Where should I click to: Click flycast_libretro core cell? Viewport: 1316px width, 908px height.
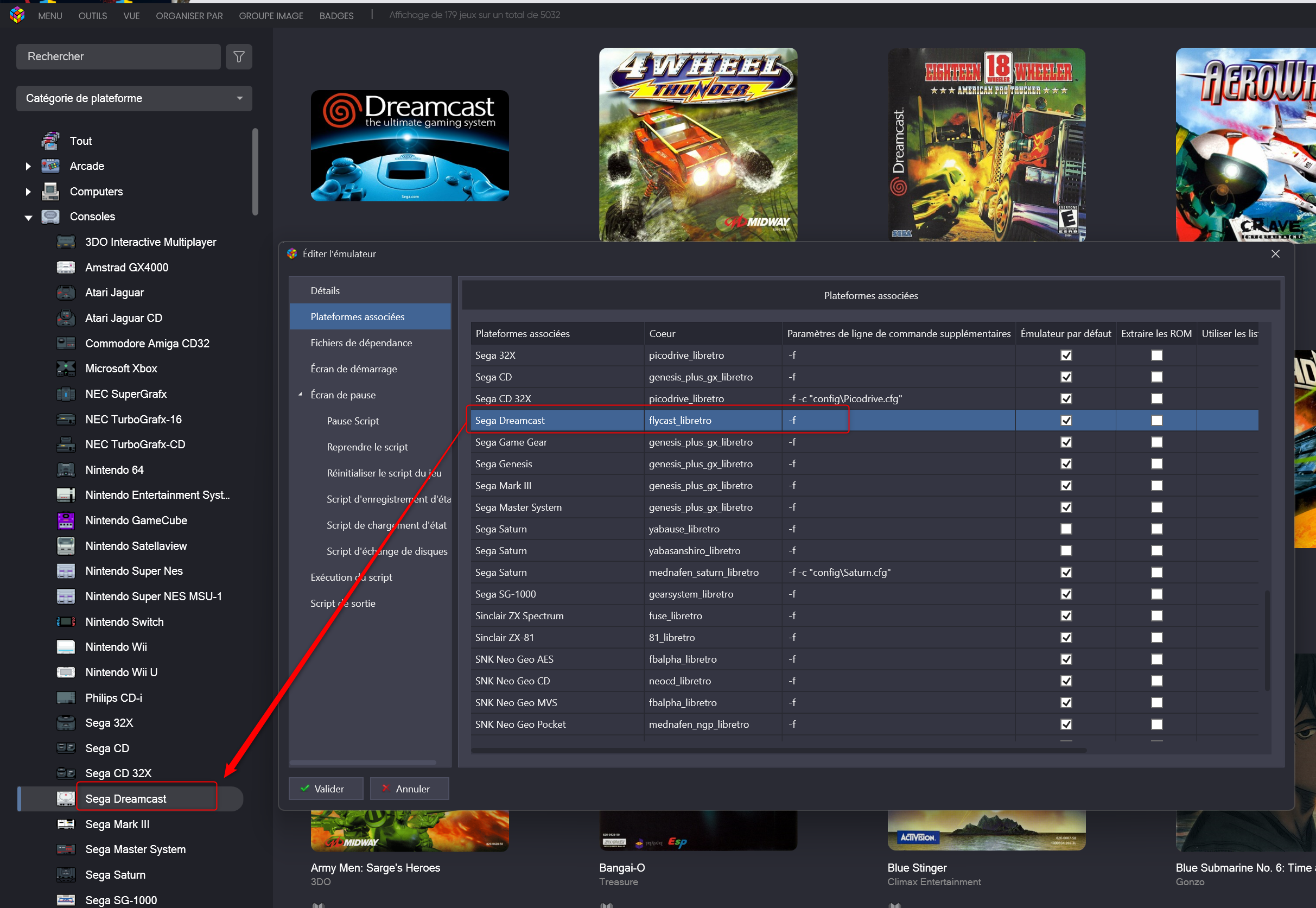coord(713,421)
